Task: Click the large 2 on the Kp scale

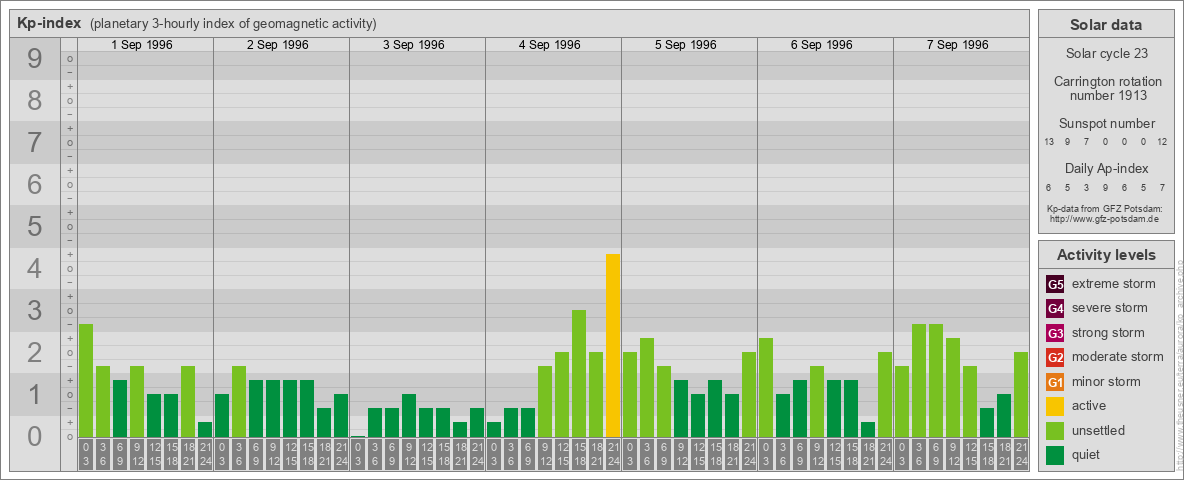Action: point(34,352)
